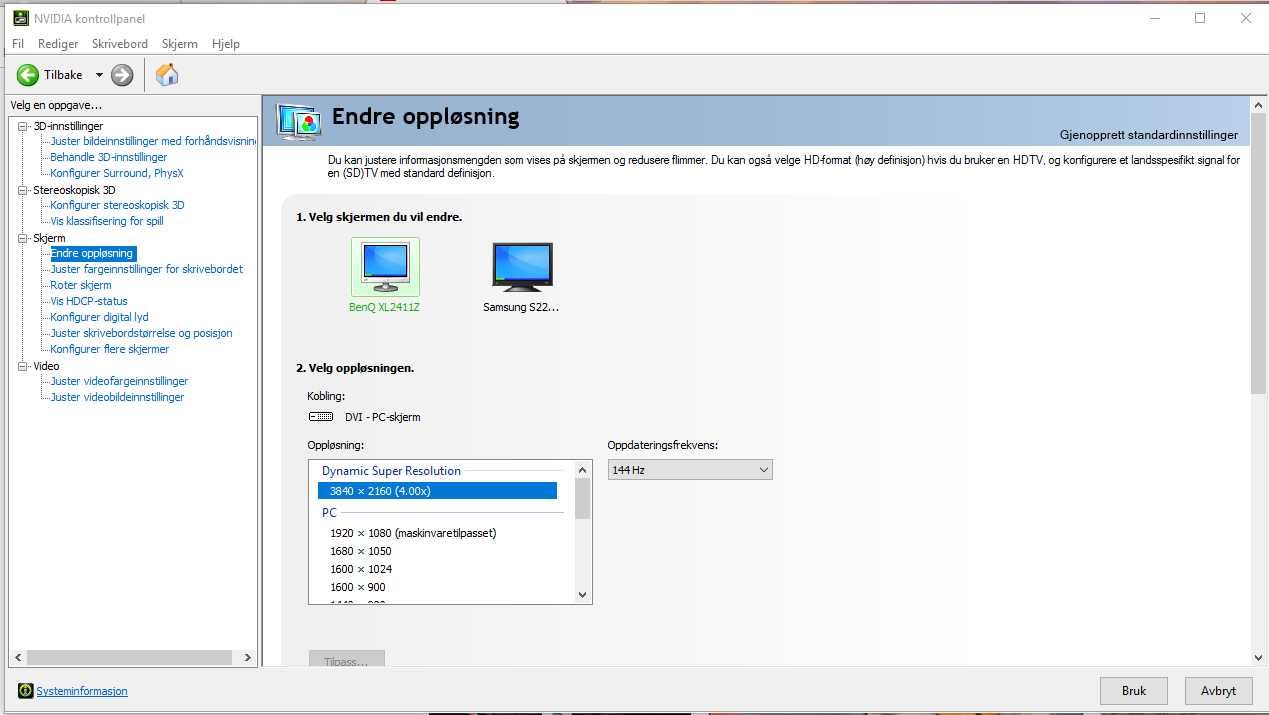Collapse the Stereoskopisk 3D tree node

click(x=24, y=190)
